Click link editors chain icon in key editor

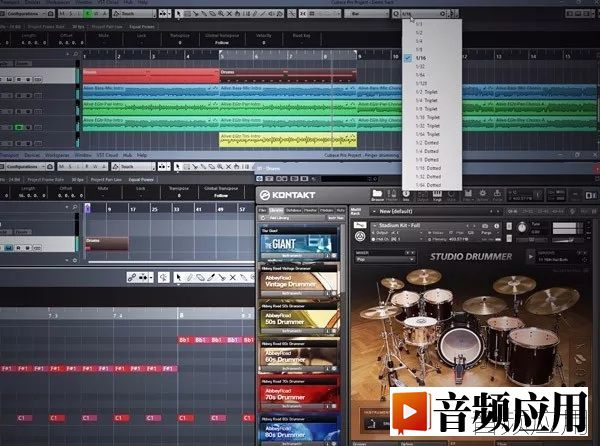click(132, 277)
